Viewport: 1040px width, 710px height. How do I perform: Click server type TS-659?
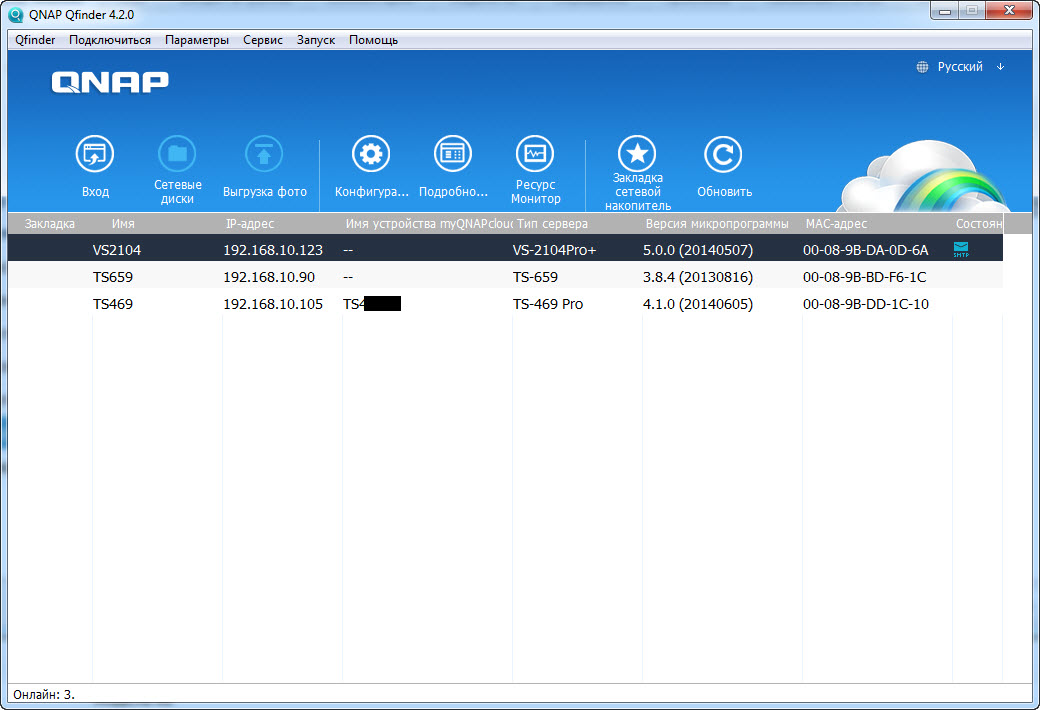pos(535,277)
